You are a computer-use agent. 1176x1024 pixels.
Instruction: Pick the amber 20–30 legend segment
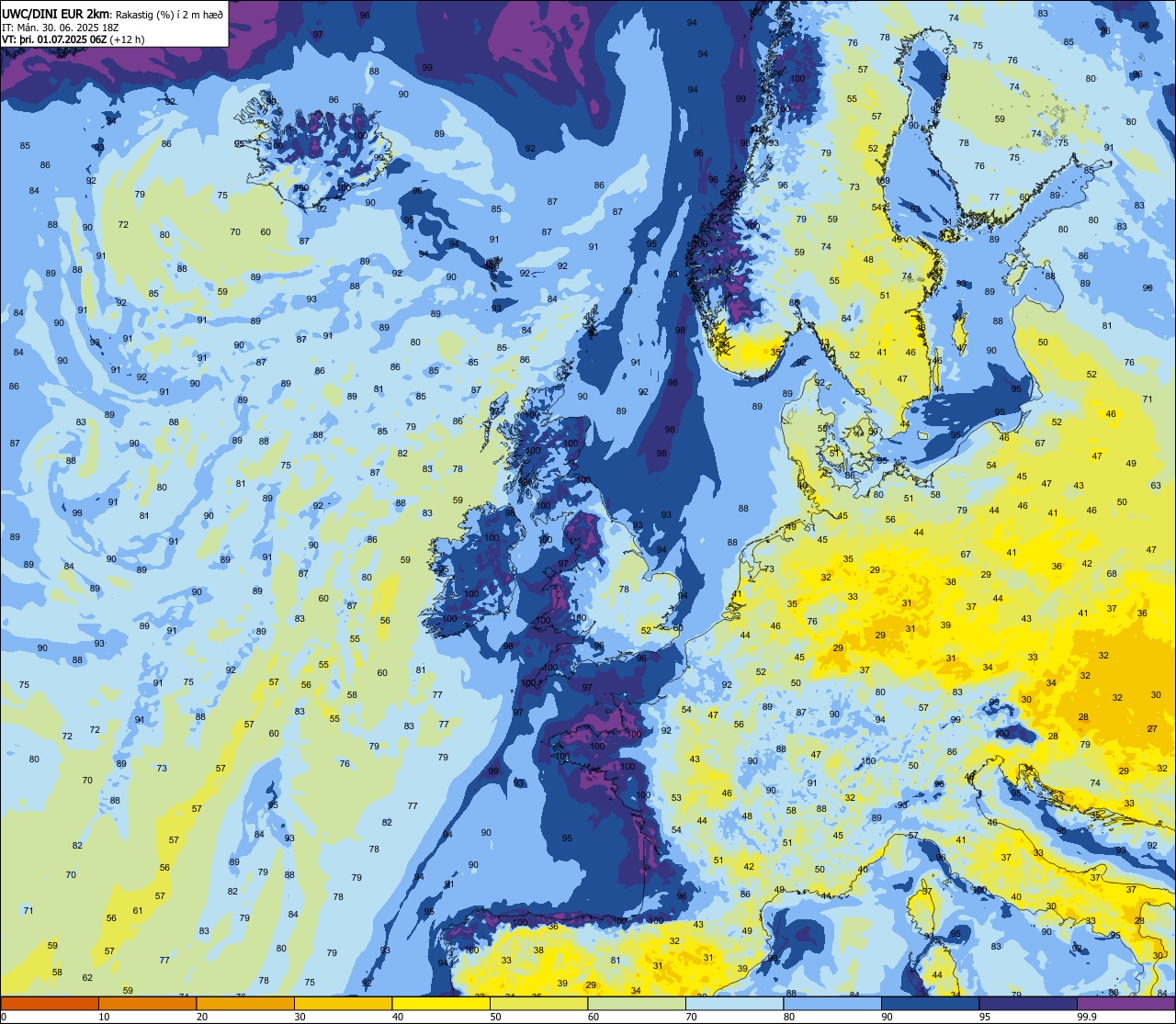pos(245,1003)
